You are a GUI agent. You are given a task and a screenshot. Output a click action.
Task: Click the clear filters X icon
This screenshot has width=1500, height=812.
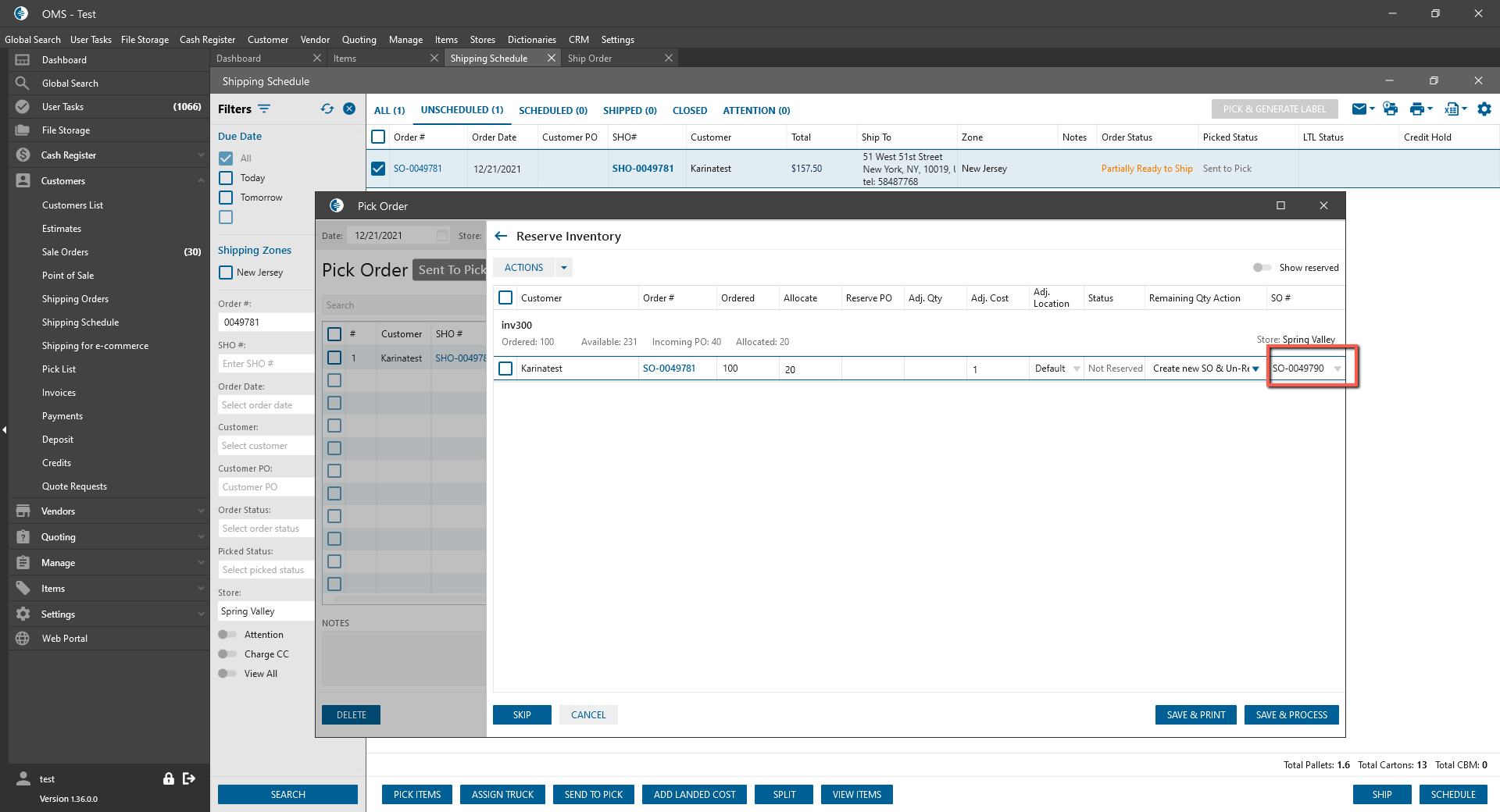[x=349, y=109]
